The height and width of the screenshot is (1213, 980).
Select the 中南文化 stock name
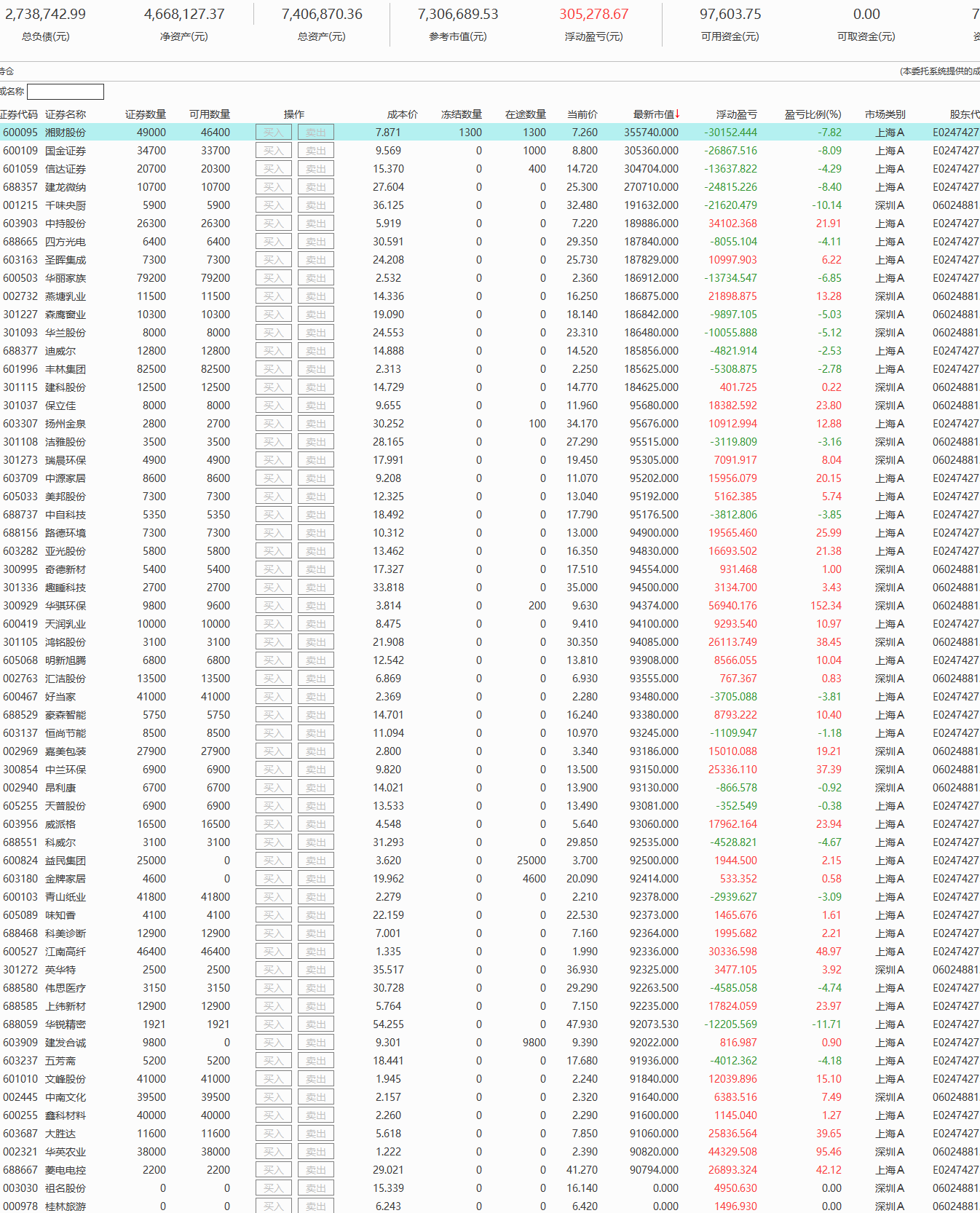(x=66, y=1097)
